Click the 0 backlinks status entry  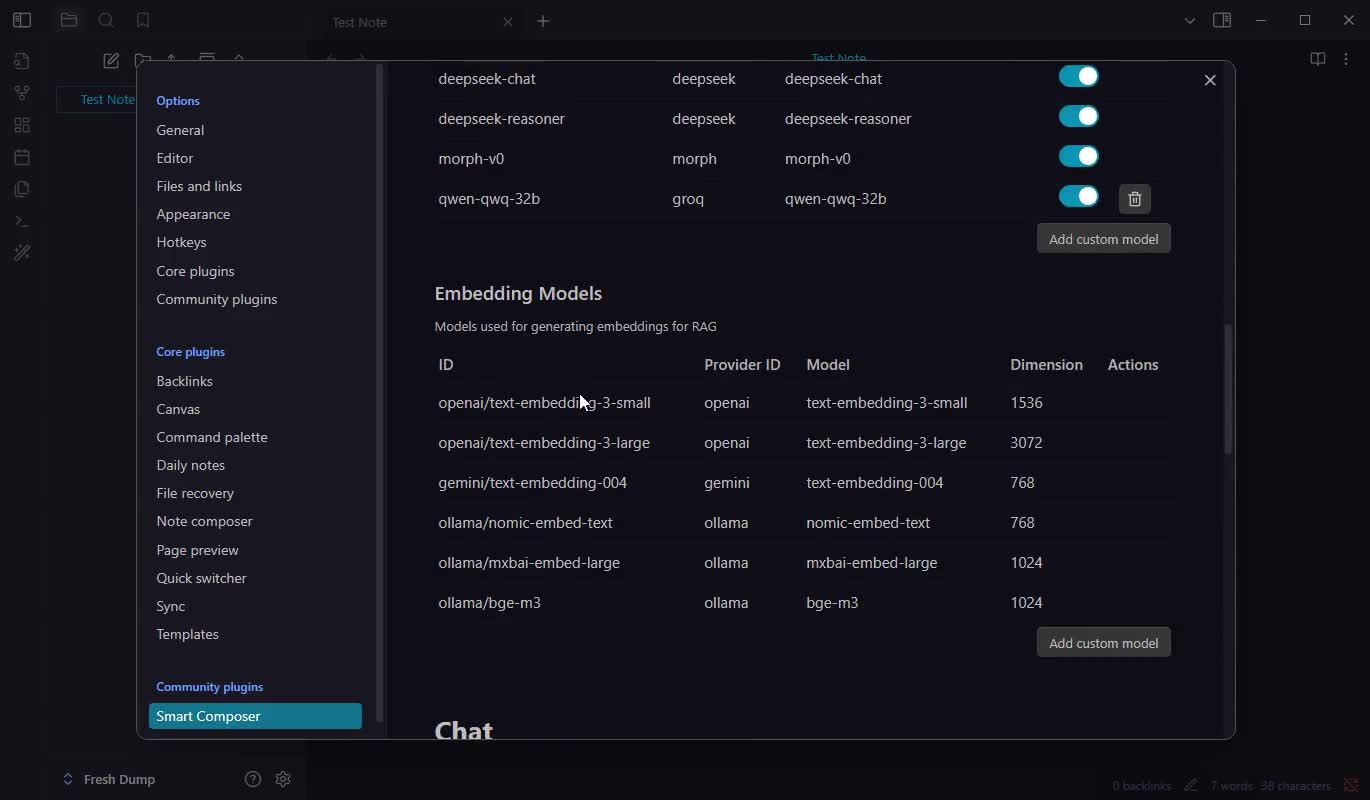[x=1141, y=786]
